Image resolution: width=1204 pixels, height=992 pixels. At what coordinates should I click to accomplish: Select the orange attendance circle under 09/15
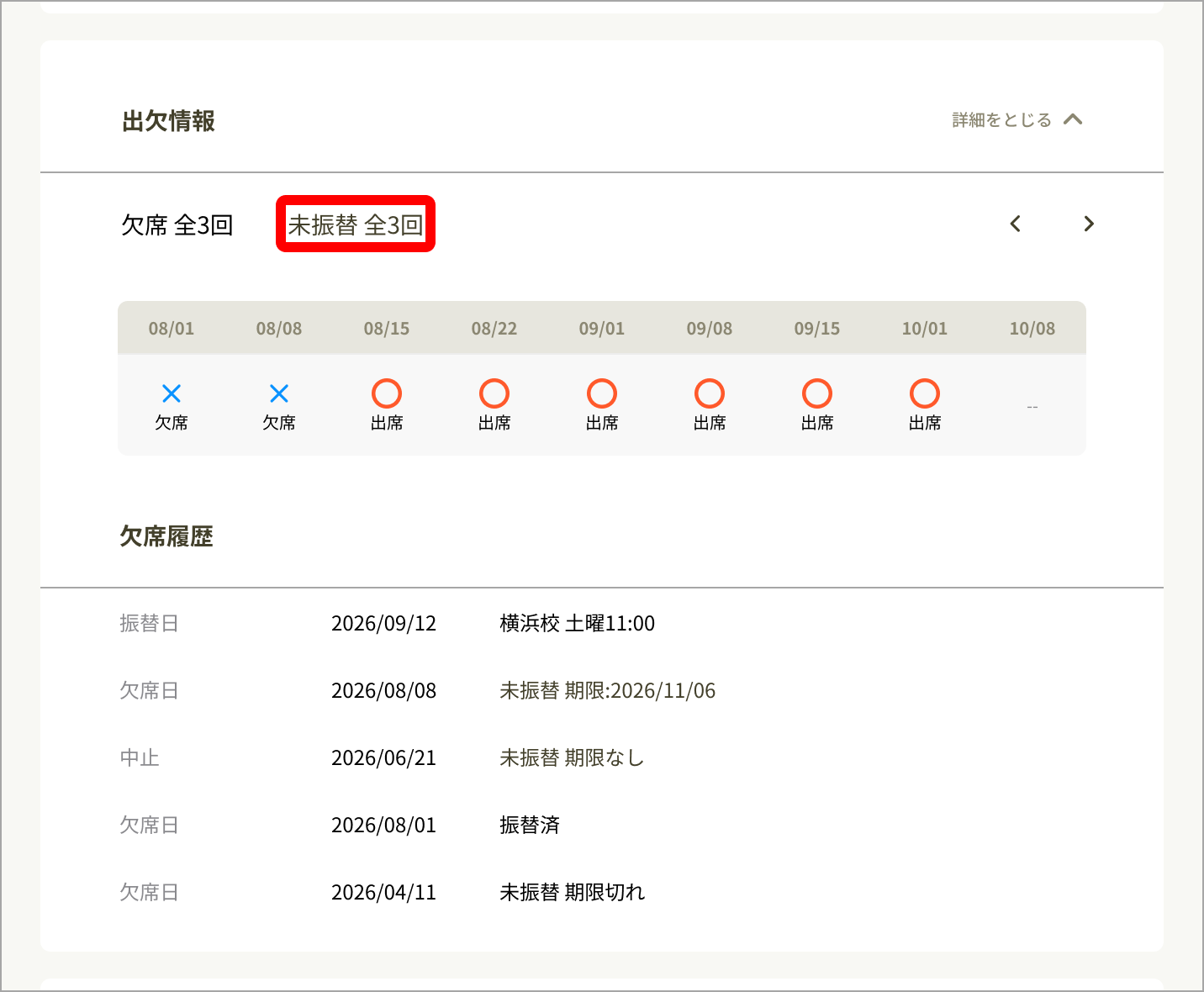tap(817, 393)
